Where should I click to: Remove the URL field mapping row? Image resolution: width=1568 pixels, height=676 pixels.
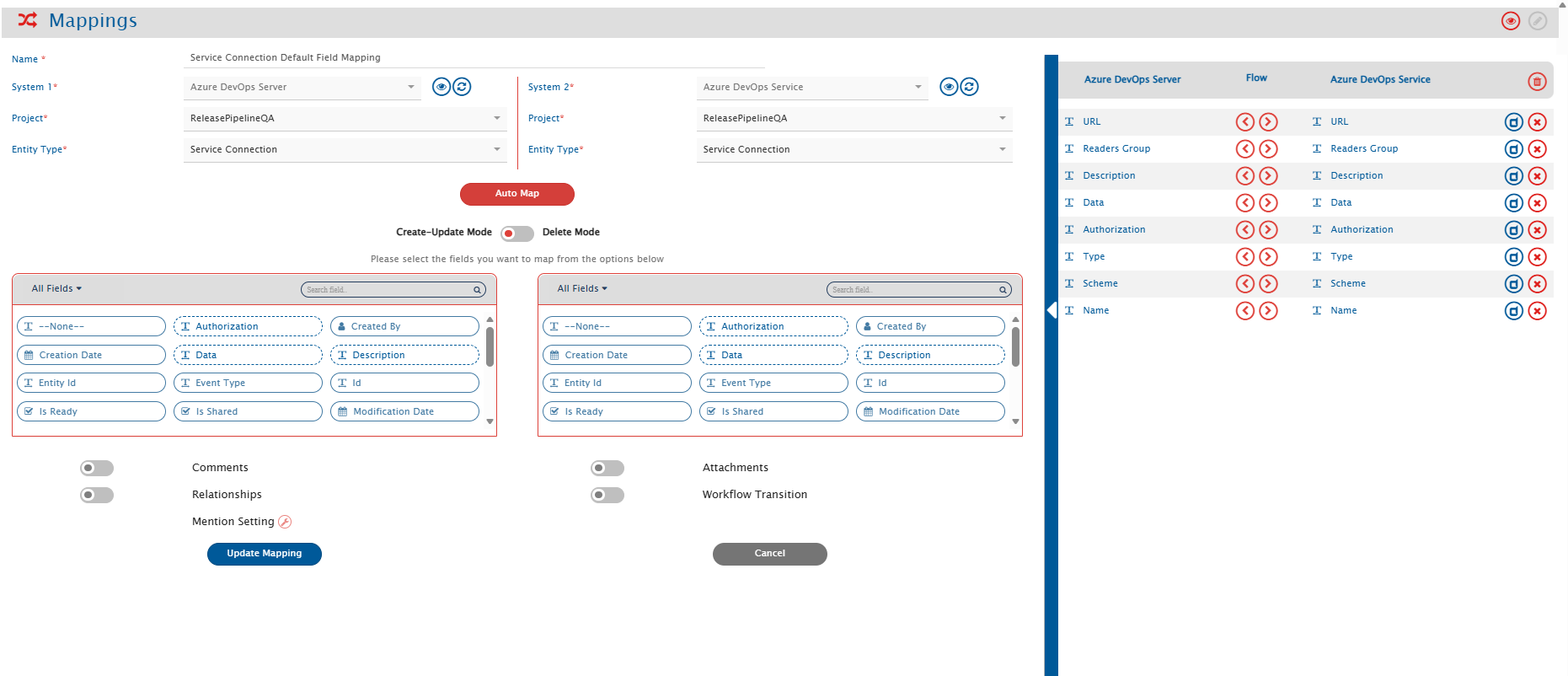pos(1537,122)
